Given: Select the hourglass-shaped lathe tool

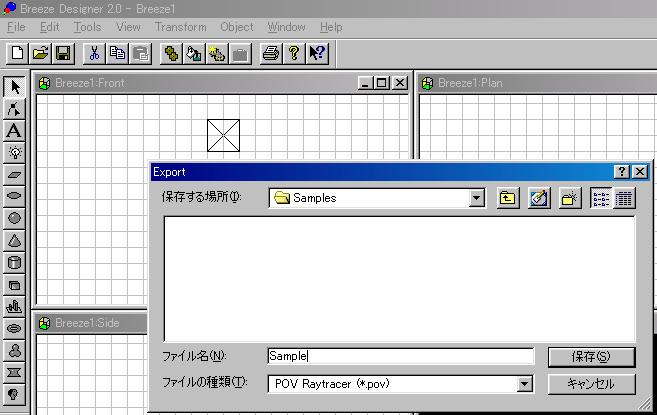Looking at the screenshot, I should 15,372.
